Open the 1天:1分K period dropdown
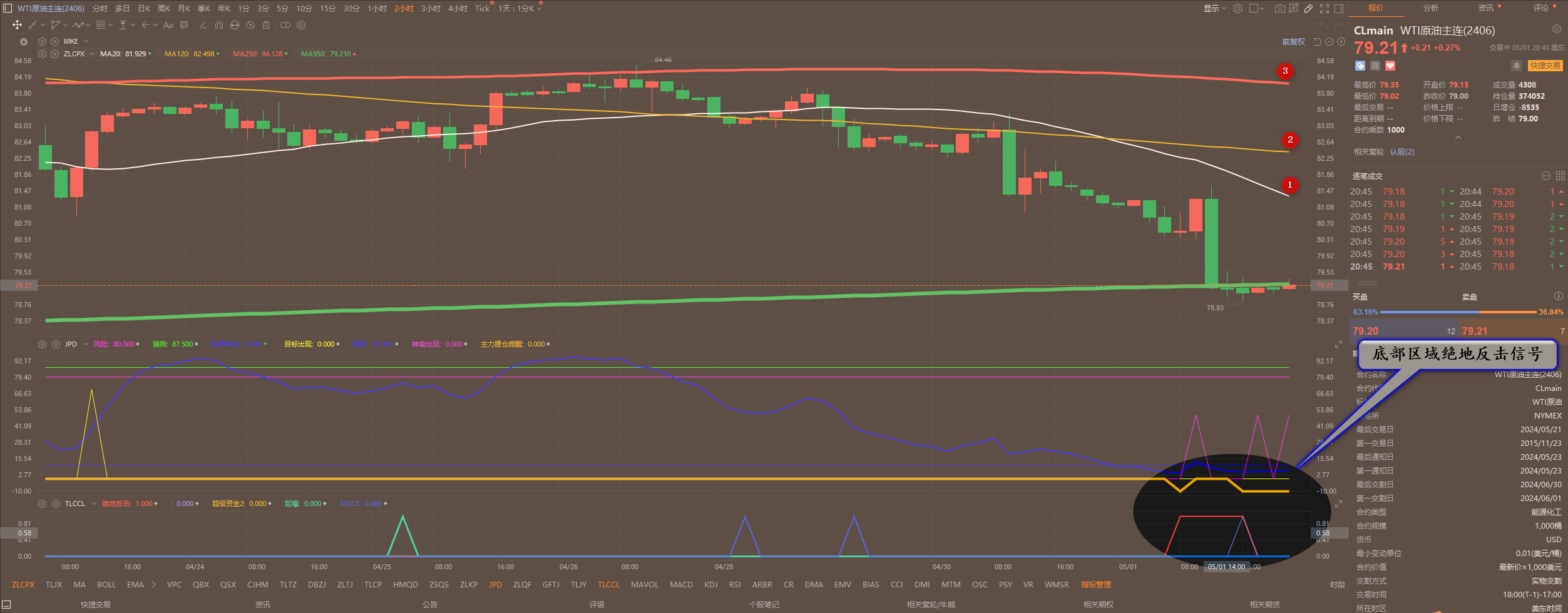 tap(520, 8)
